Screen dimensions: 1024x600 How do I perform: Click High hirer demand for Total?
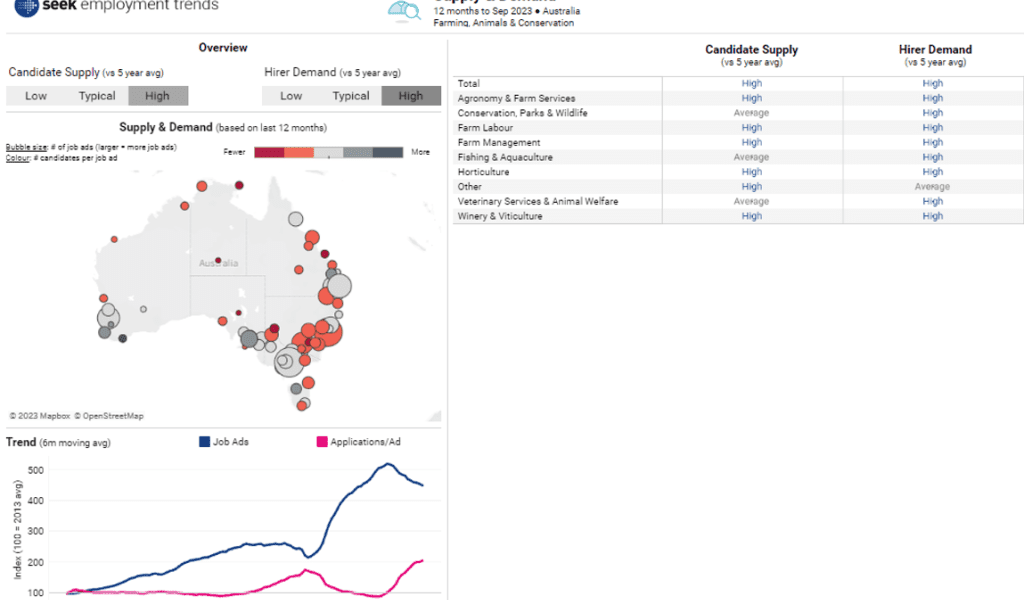click(933, 84)
